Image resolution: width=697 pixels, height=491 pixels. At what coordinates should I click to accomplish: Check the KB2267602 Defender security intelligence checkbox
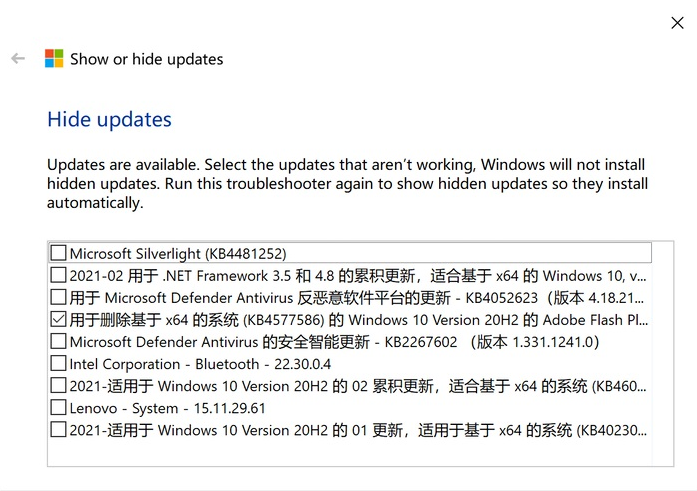tap(59, 342)
